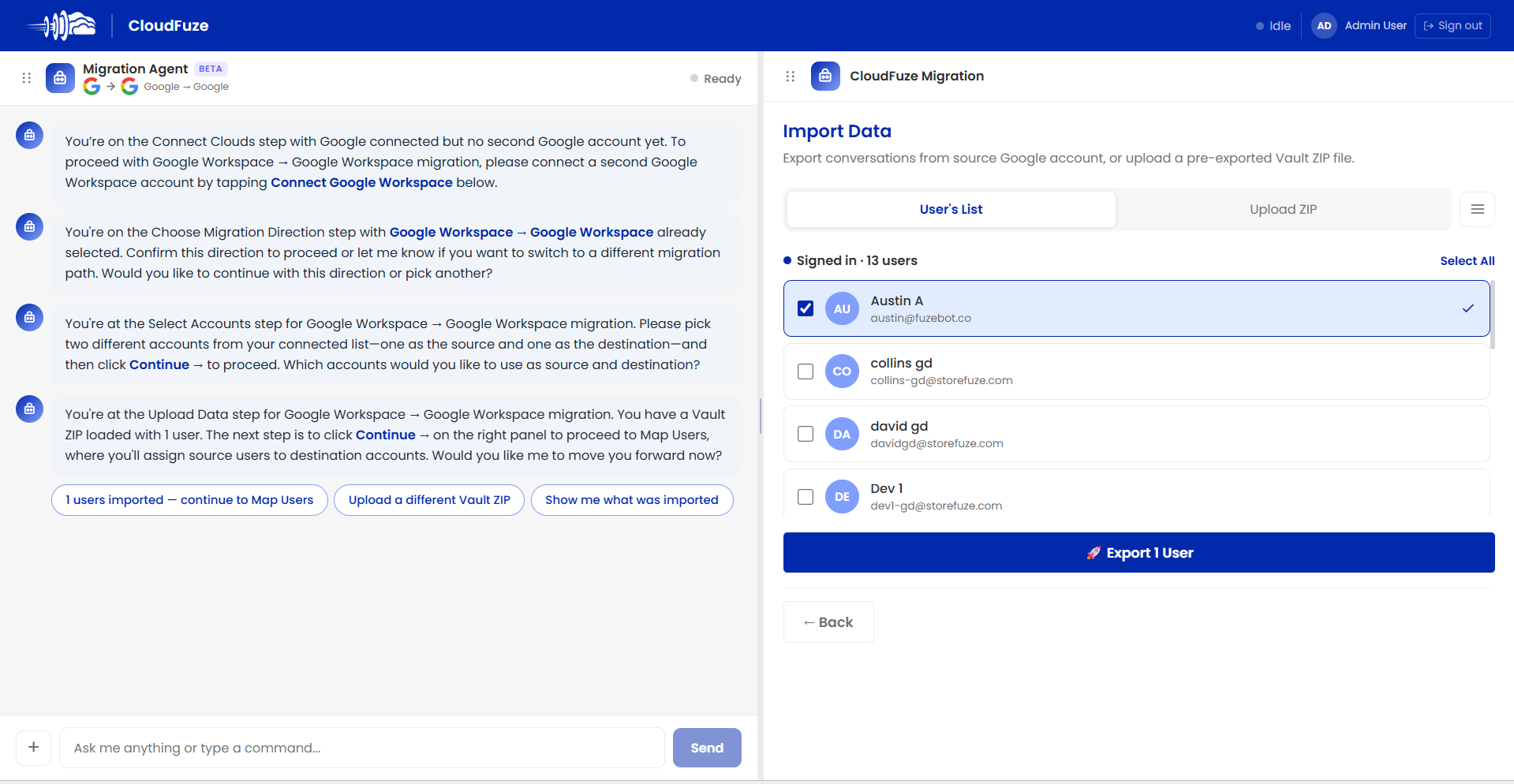The image size is (1514, 784).
Task: Click the CloudFuze Migration panel bot icon
Action: click(825, 76)
